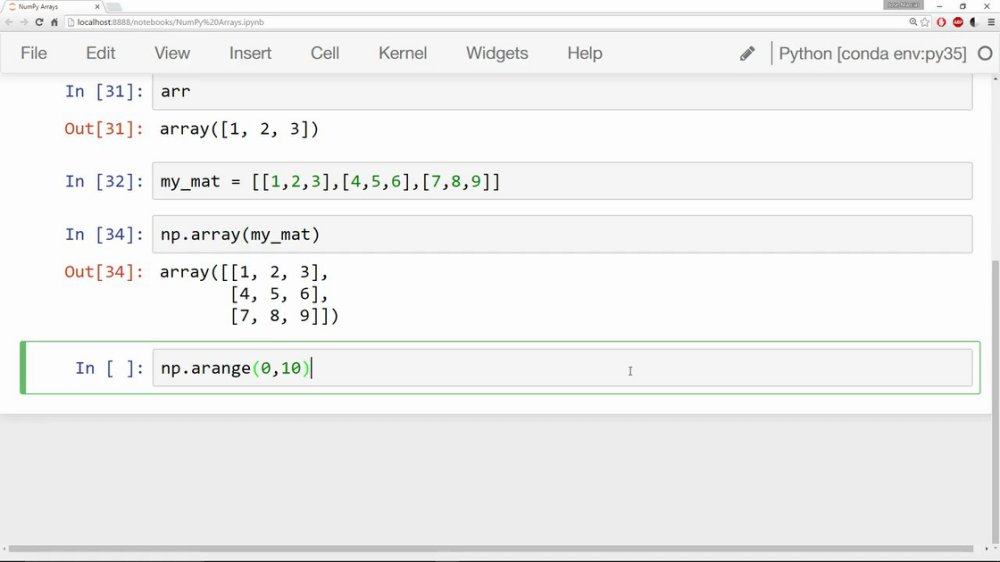Click the code cell containing arr
The height and width of the screenshot is (562, 1000).
[x=562, y=91]
